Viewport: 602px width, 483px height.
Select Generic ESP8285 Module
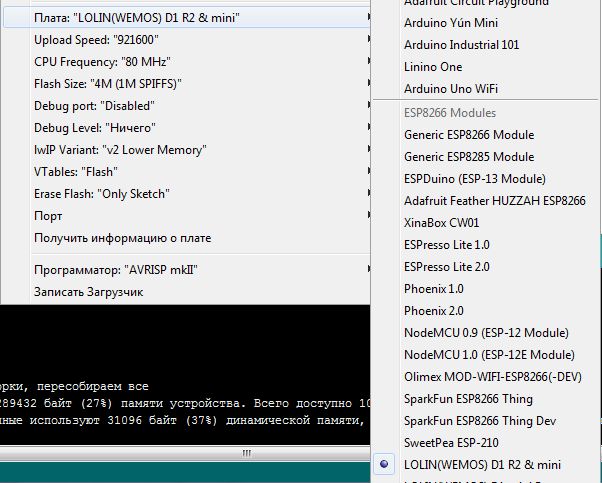(486, 157)
